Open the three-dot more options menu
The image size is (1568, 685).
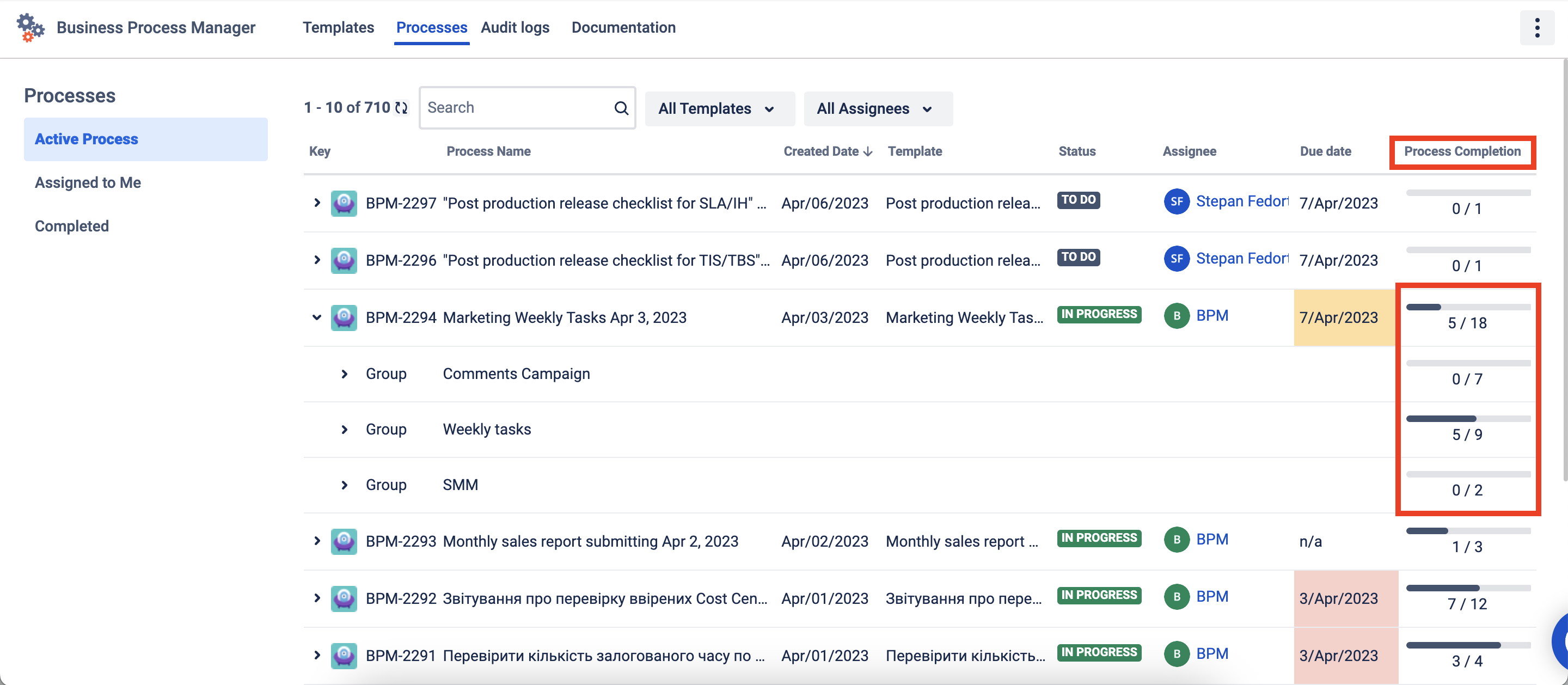point(1536,27)
